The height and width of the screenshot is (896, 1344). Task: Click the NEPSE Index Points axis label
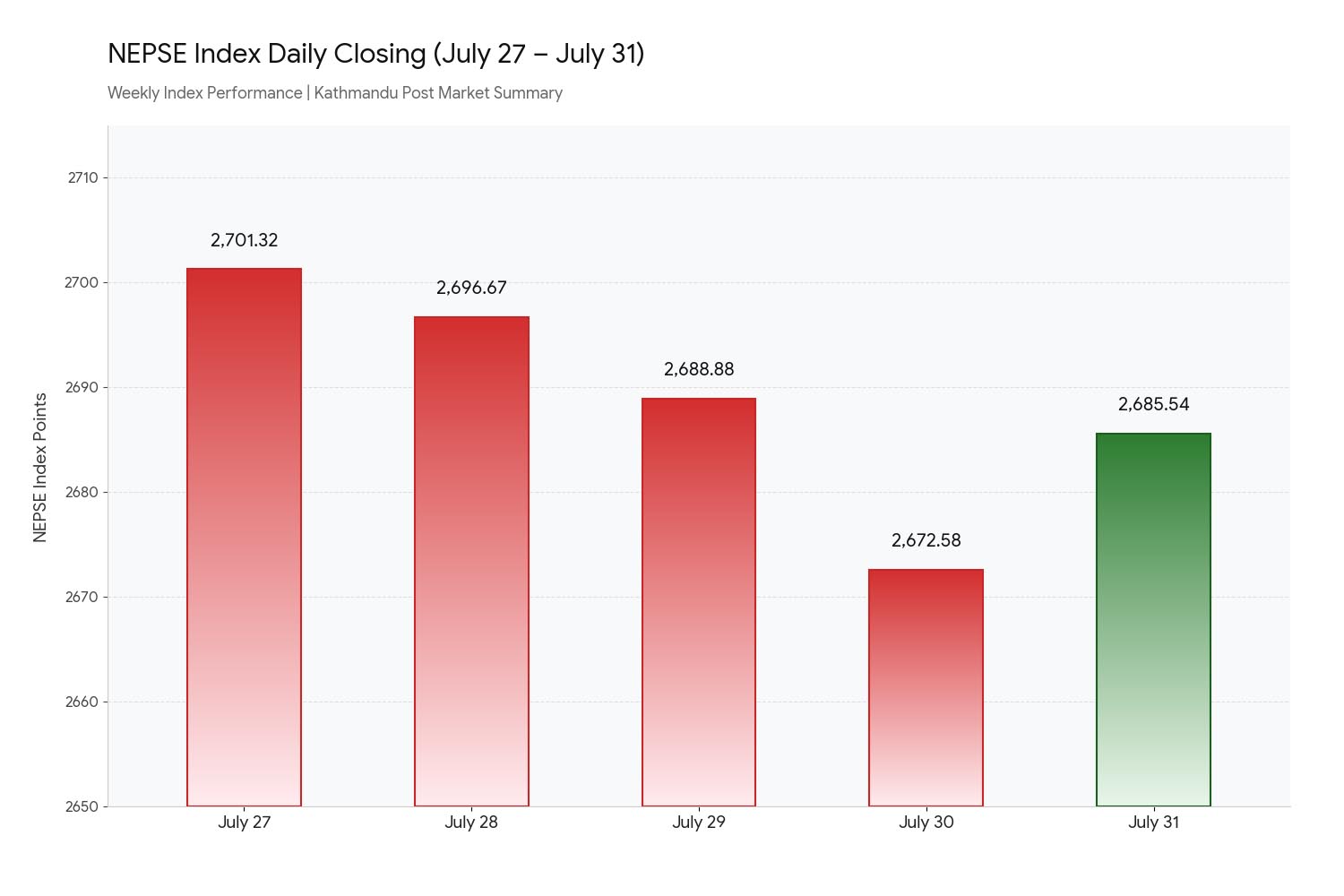pyautogui.click(x=39, y=467)
